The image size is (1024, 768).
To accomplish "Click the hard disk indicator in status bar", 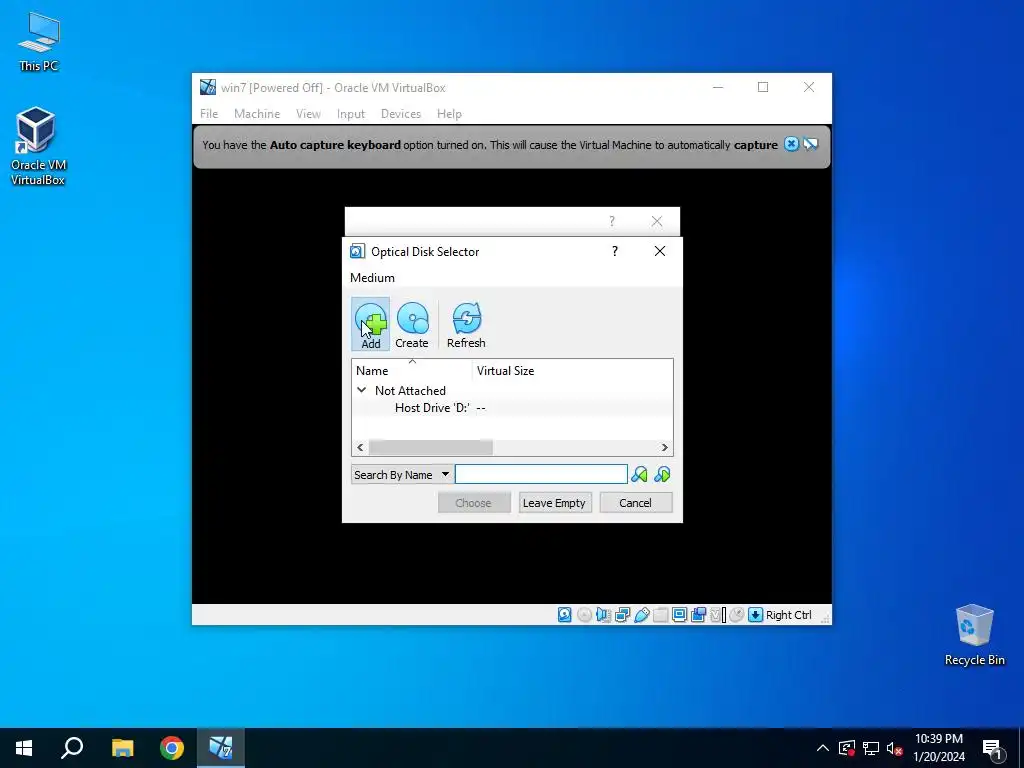I will (565, 615).
